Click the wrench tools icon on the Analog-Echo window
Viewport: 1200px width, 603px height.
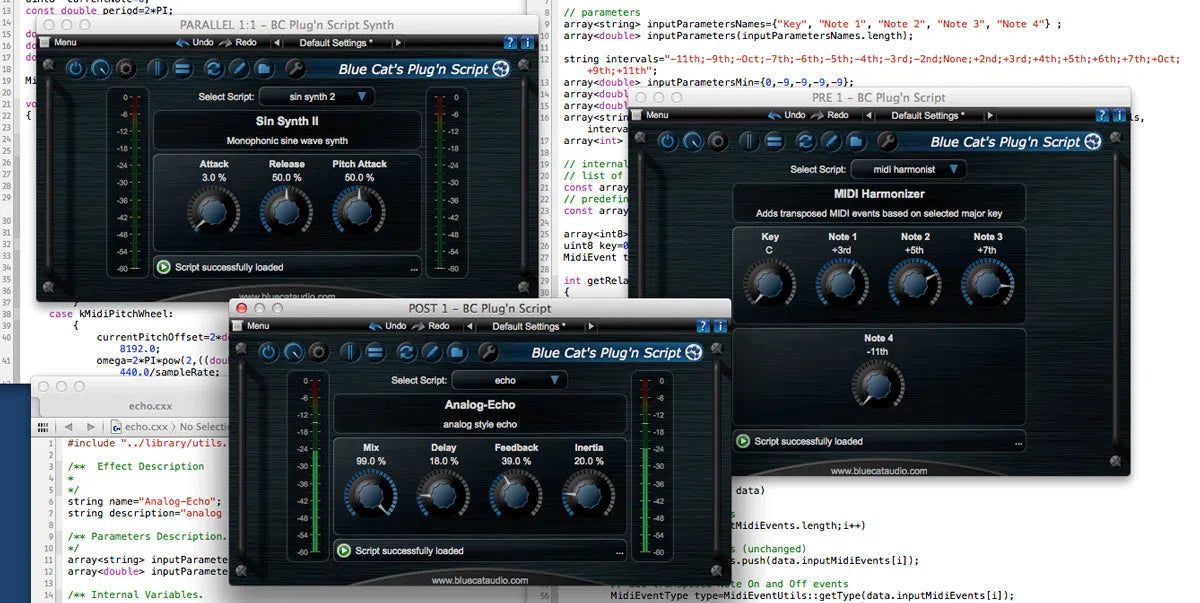488,352
